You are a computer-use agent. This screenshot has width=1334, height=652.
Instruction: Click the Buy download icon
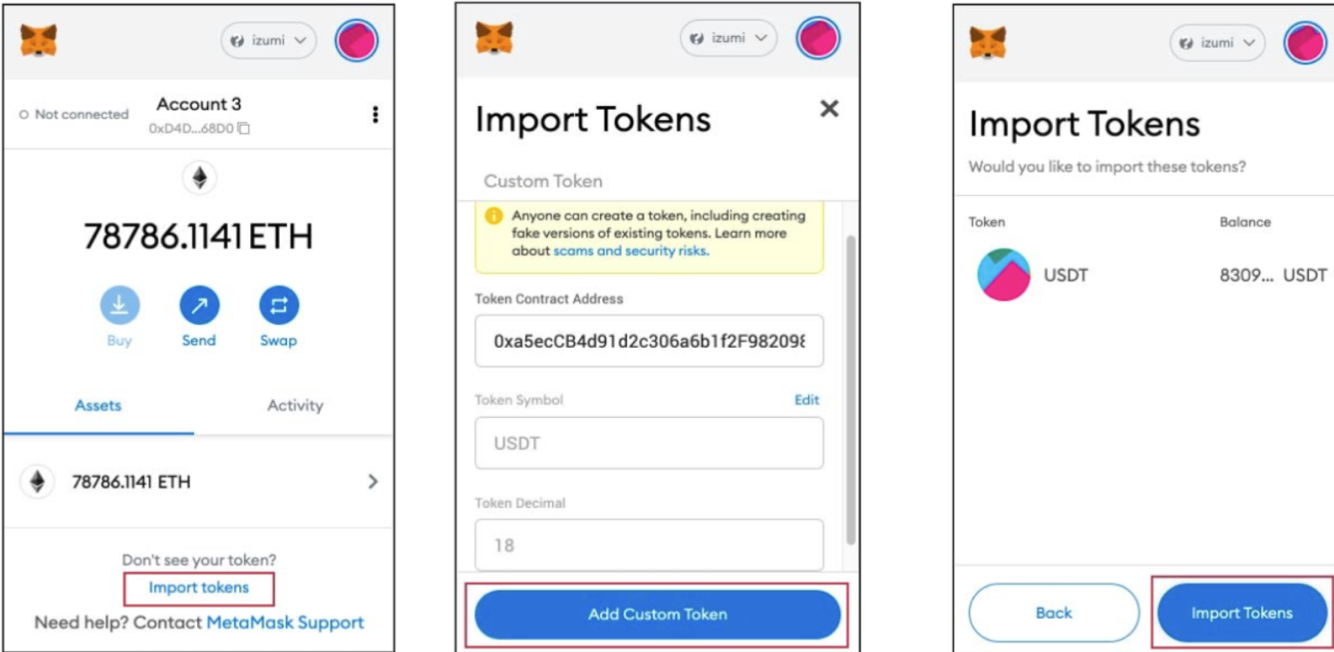tap(120, 305)
